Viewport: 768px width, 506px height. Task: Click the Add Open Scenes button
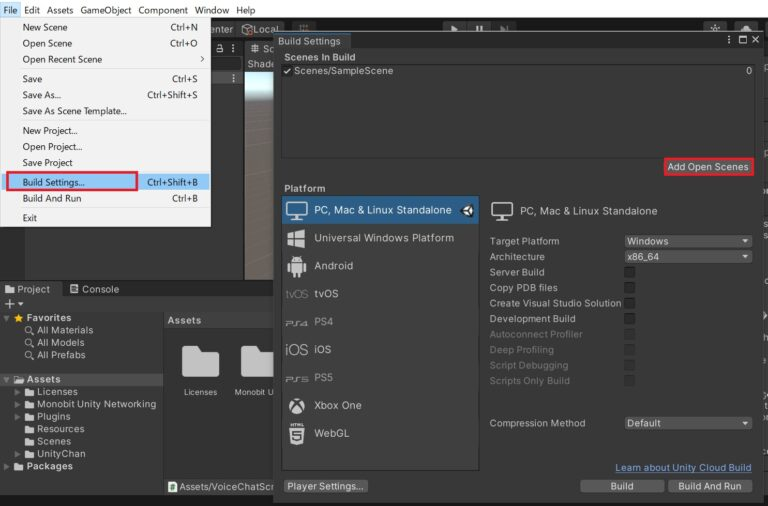pos(708,167)
